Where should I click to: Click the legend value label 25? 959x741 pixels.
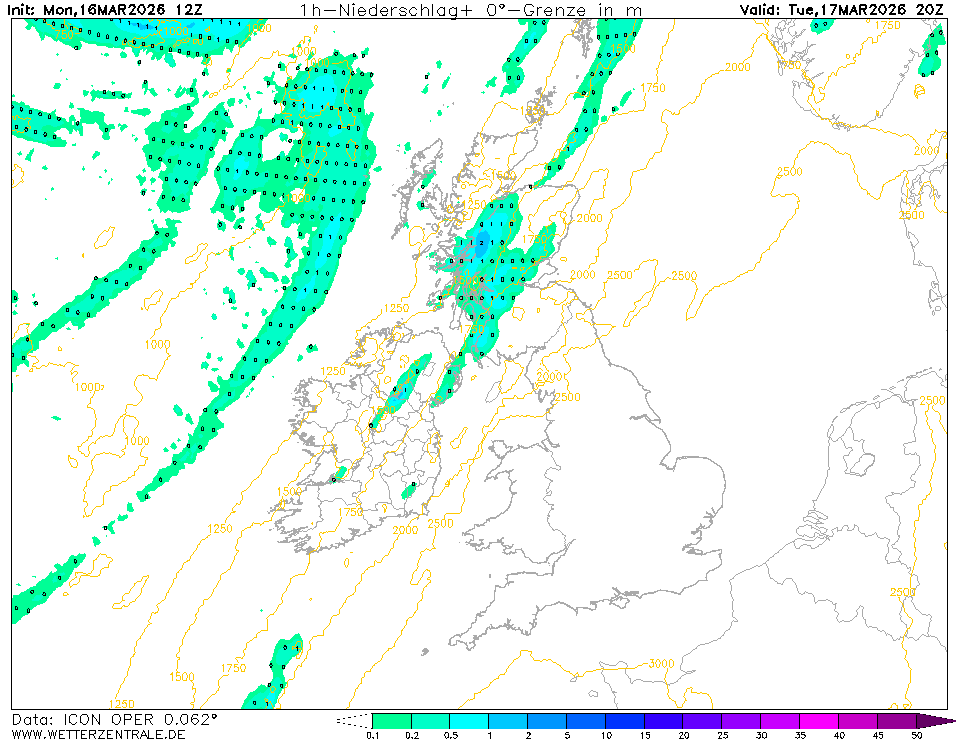pyautogui.click(x=722, y=735)
